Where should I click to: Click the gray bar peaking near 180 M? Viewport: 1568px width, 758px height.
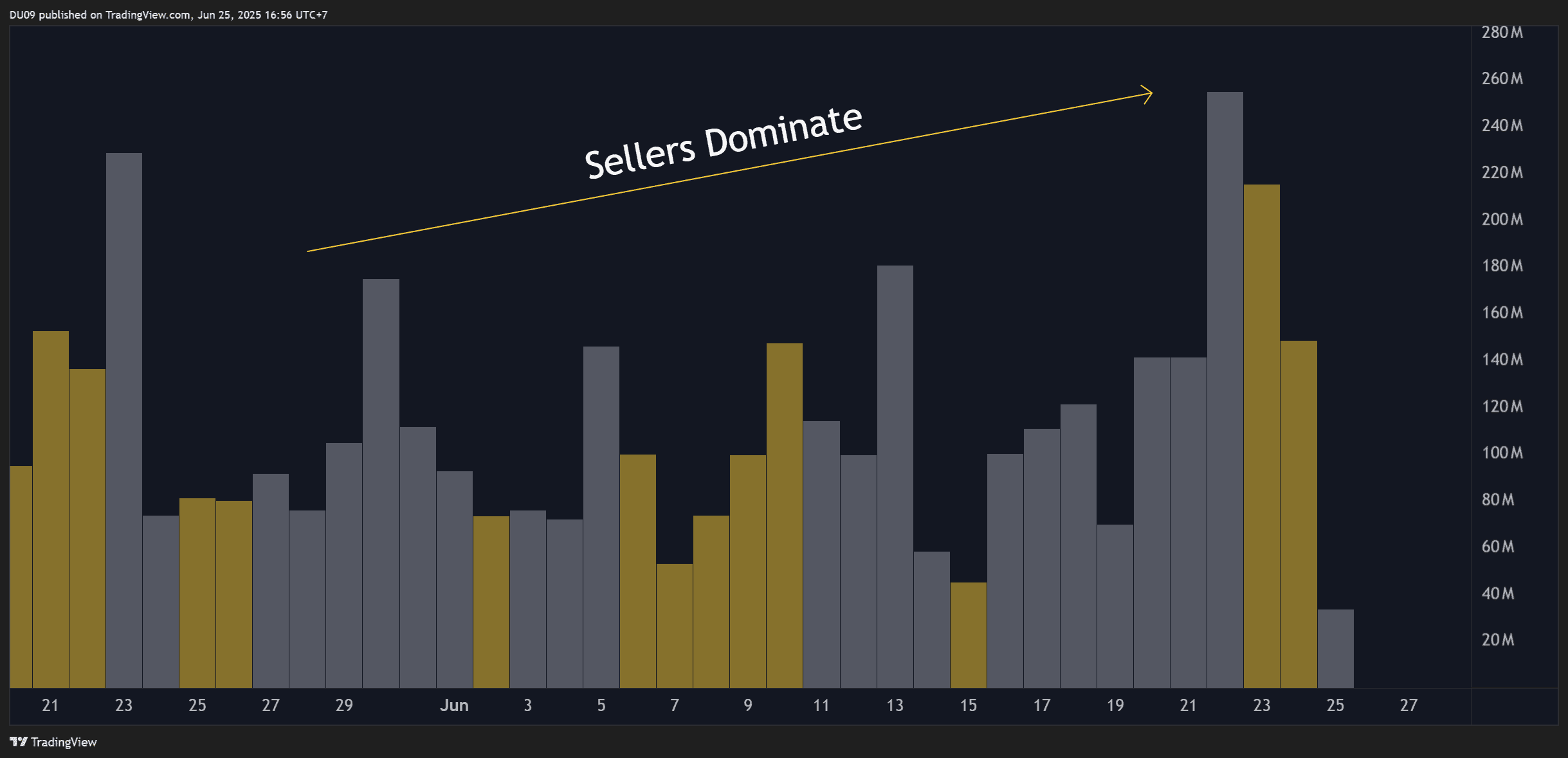(895, 476)
